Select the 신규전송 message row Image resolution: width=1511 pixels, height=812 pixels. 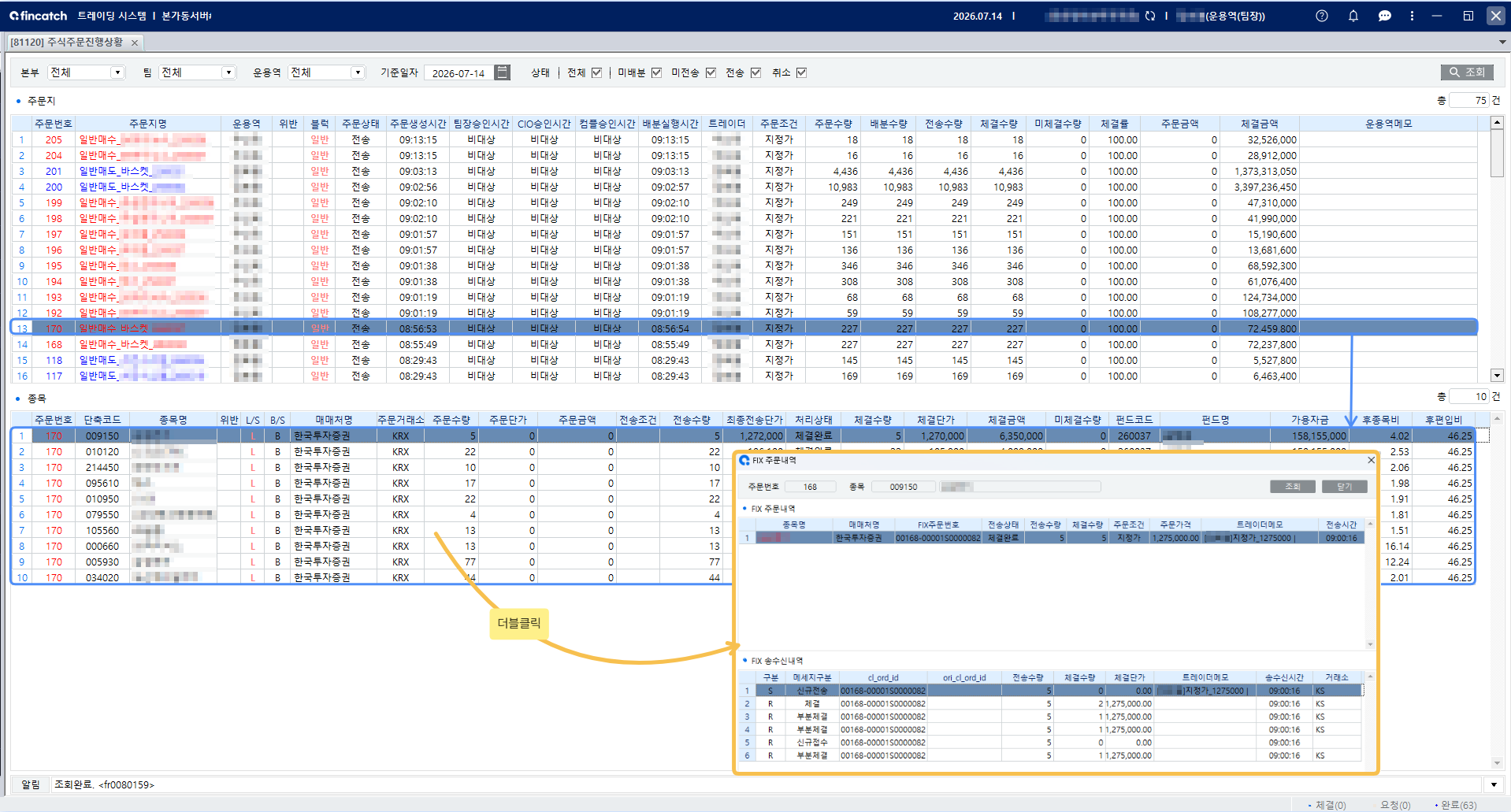1050,691
